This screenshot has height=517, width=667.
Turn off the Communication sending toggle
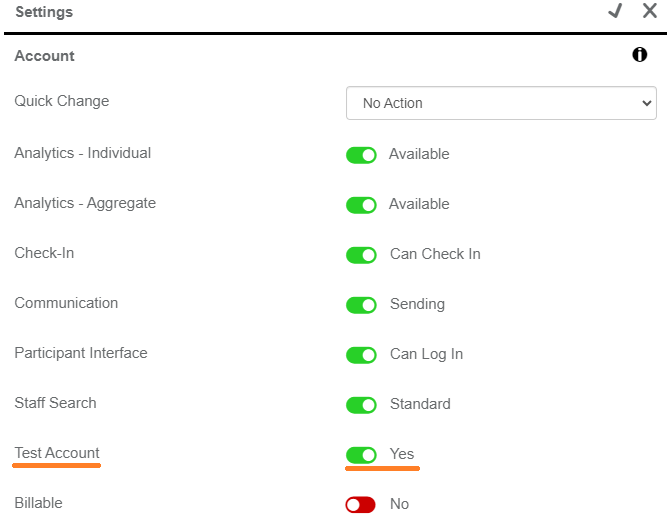tap(361, 305)
